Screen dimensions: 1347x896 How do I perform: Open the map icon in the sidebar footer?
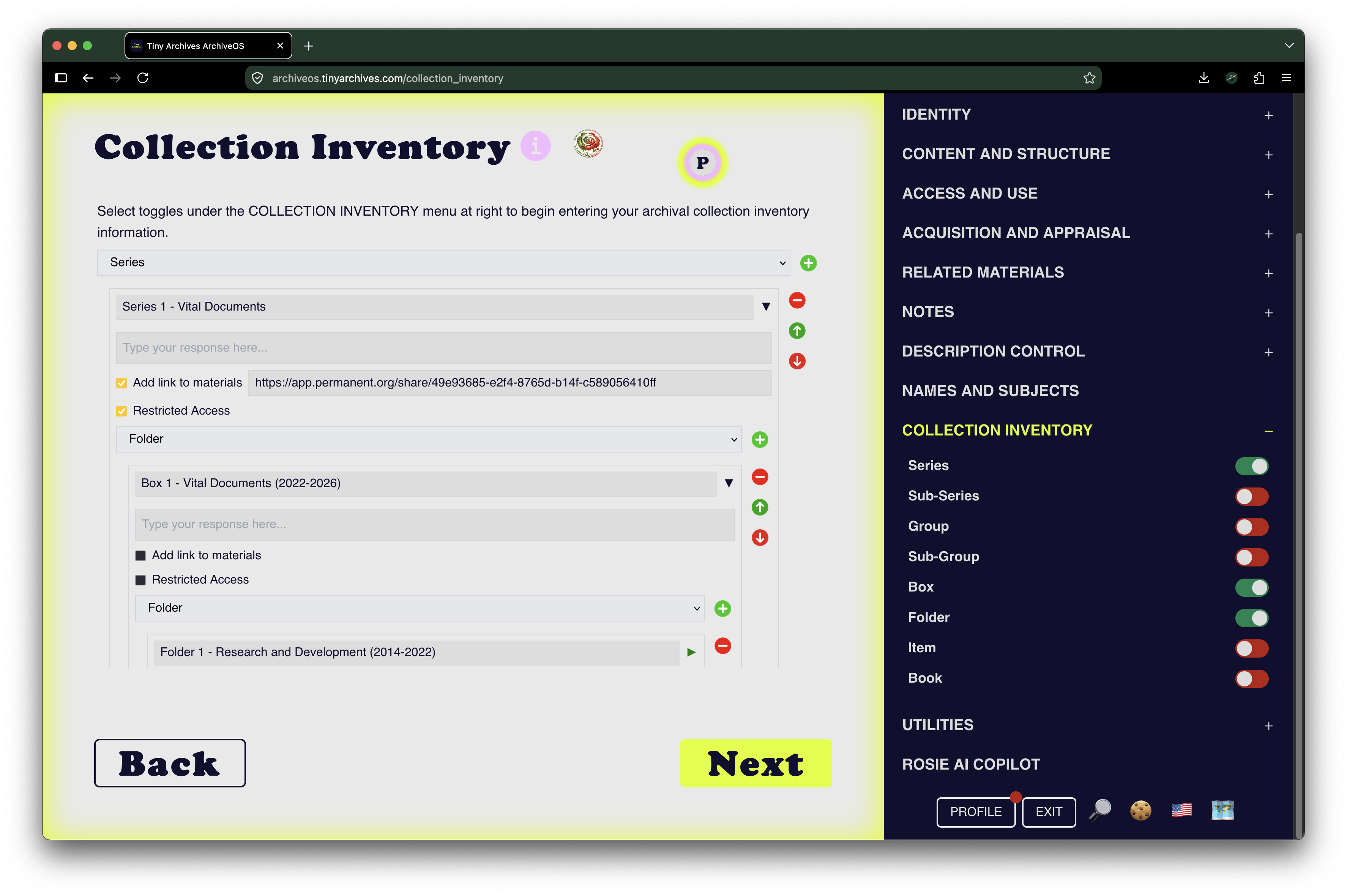click(1222, 810)
